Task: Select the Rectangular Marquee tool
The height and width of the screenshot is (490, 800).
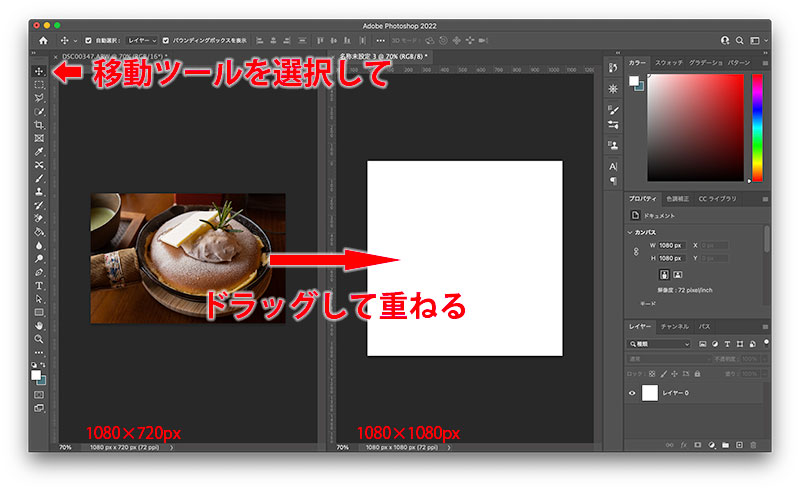Action: 39,85
